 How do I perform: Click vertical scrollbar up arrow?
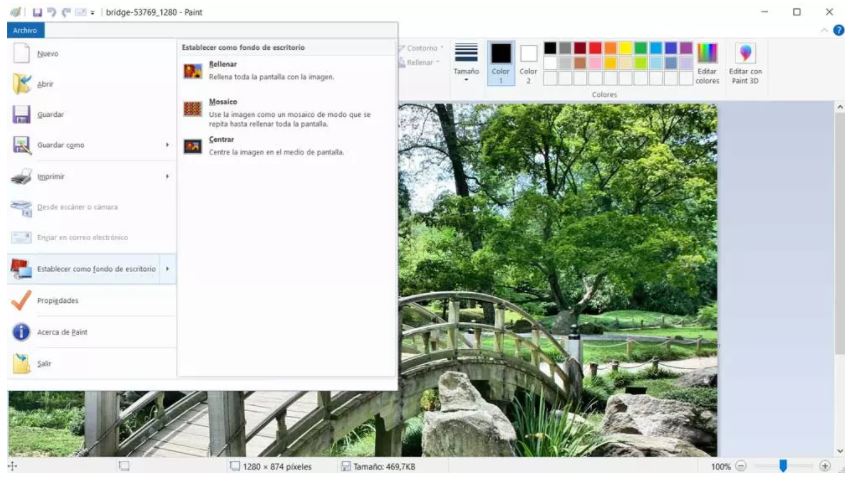click(840, 108)
